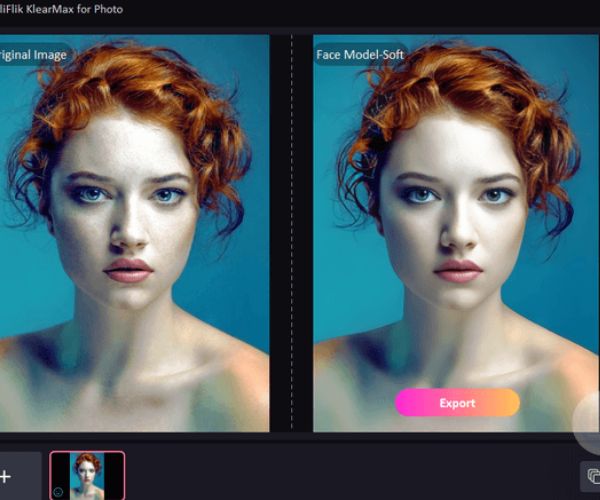Click the pink Export button
The height and width of the screenshot is (500, 600).
tap(457, 403)
